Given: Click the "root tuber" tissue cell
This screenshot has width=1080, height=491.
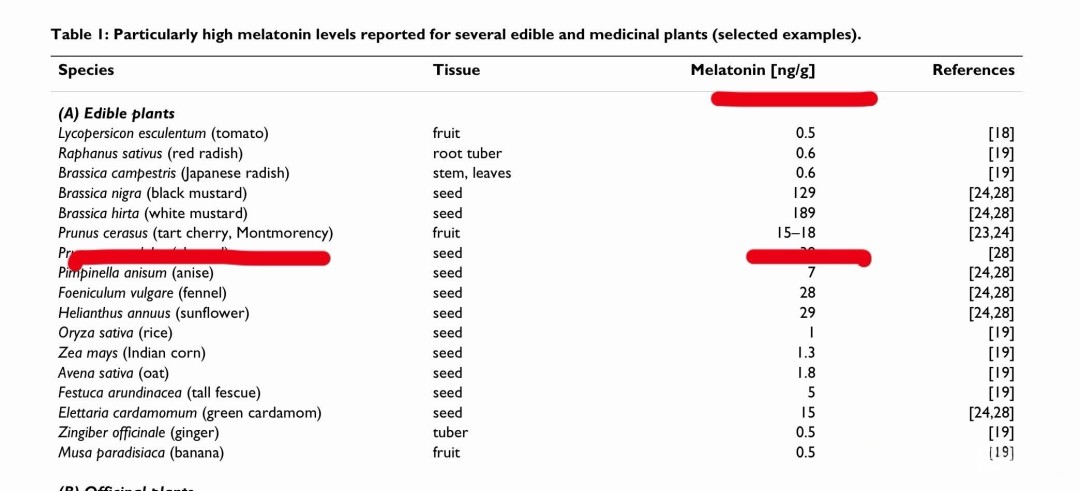Looking at the screenshot, I should pos(467,153).
